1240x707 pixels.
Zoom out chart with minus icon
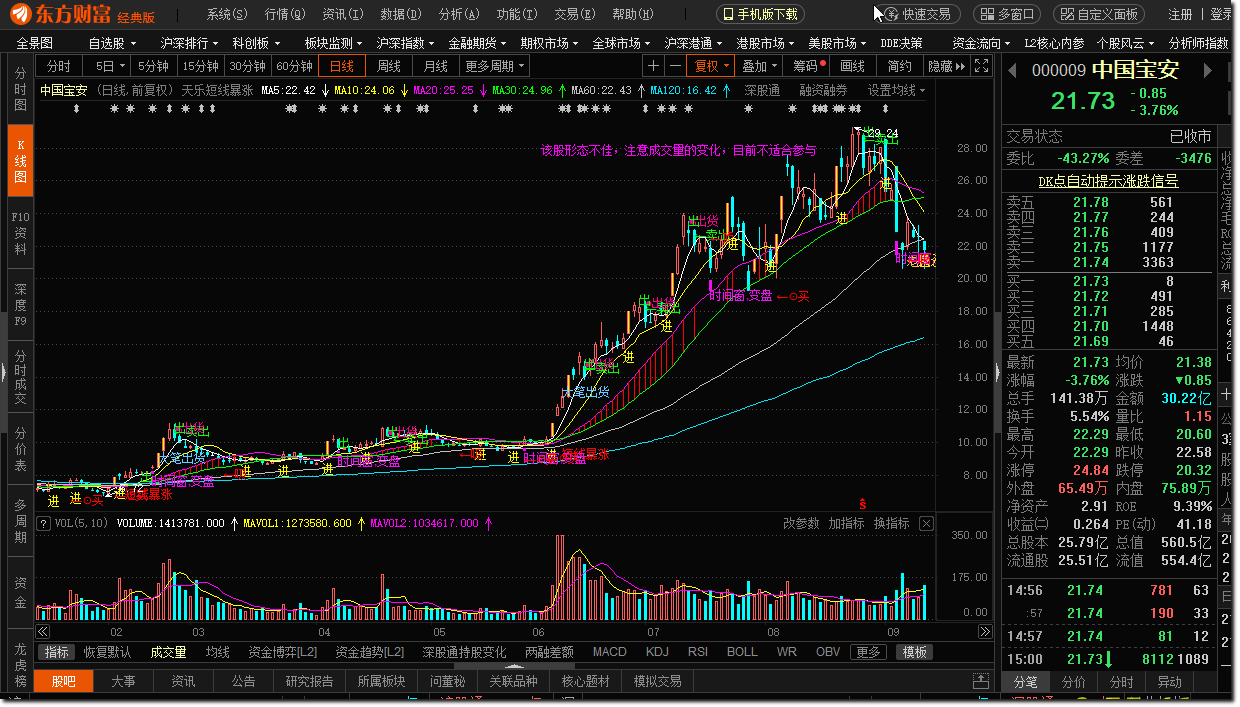click(675, 66)
